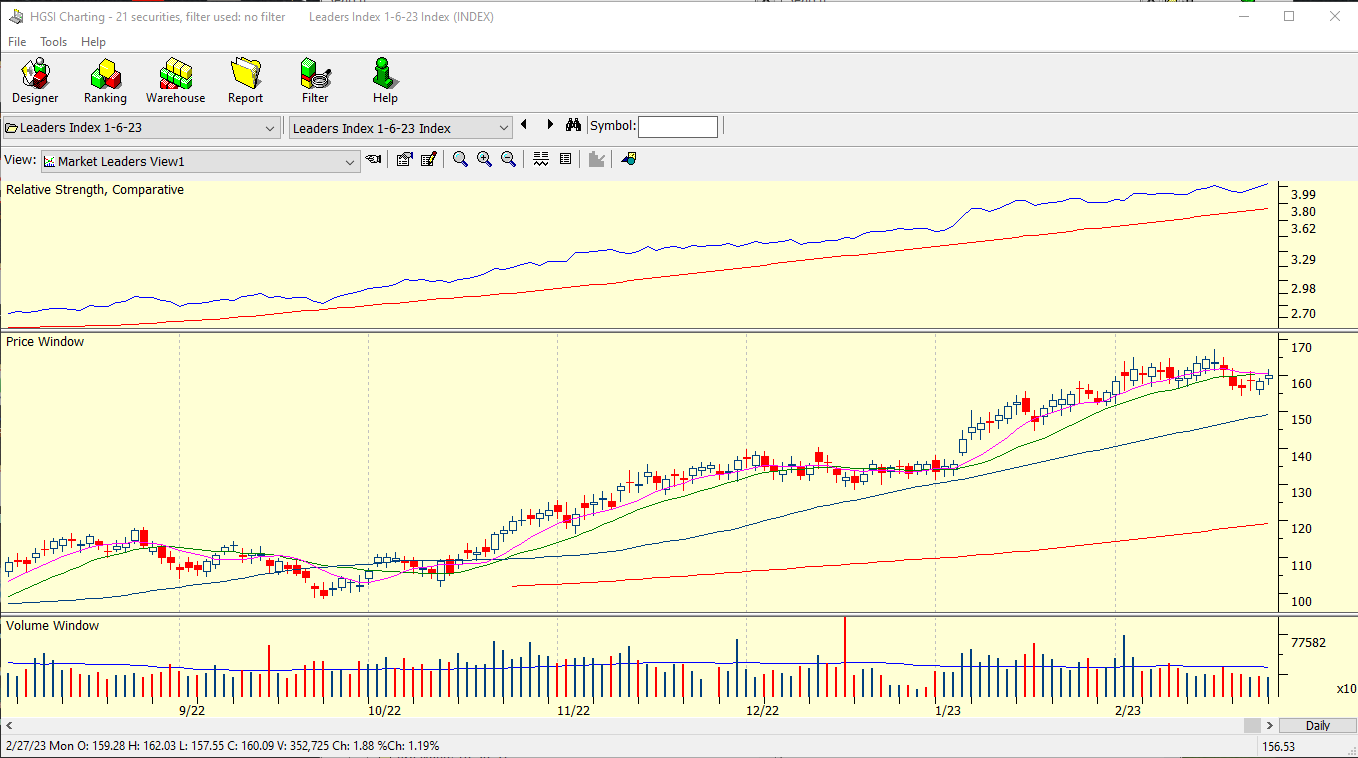Focus the Symbol input field
This screenshot has height=758, width=1358.
click(678, 127)
